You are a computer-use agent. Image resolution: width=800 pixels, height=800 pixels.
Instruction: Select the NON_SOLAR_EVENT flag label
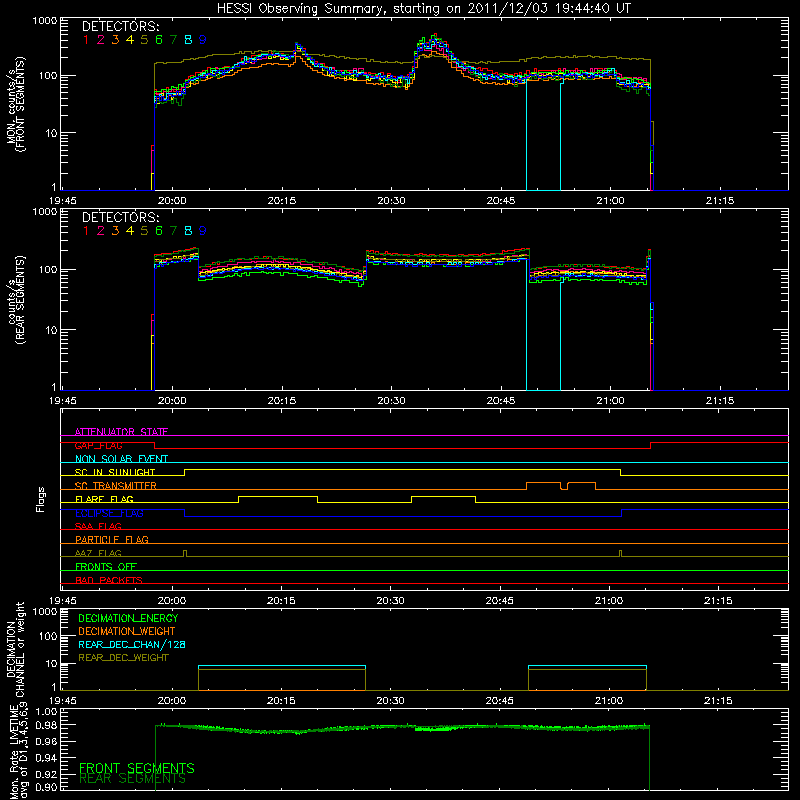121,459
